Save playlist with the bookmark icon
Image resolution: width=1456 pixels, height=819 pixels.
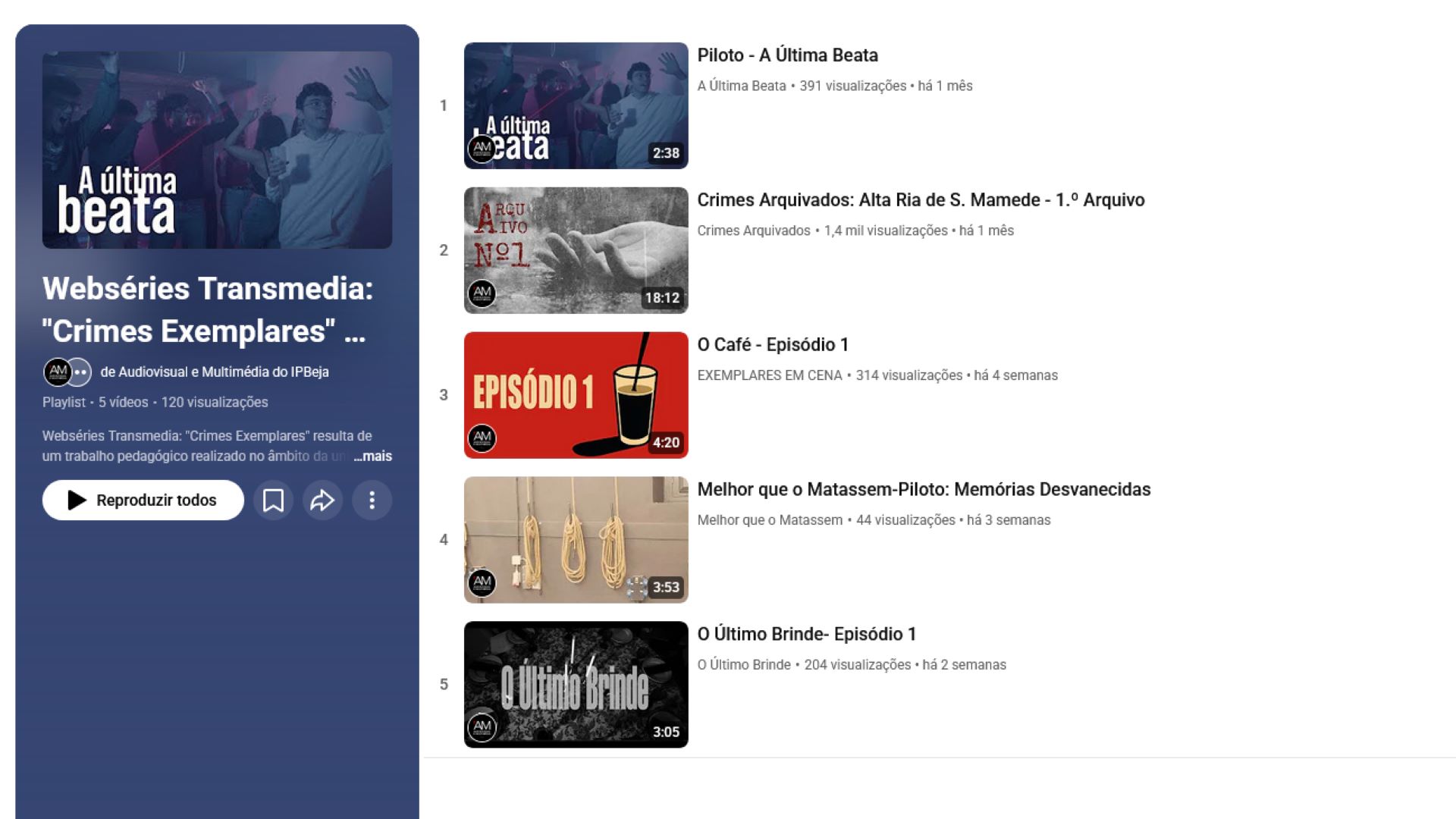[x=273, y=500]
